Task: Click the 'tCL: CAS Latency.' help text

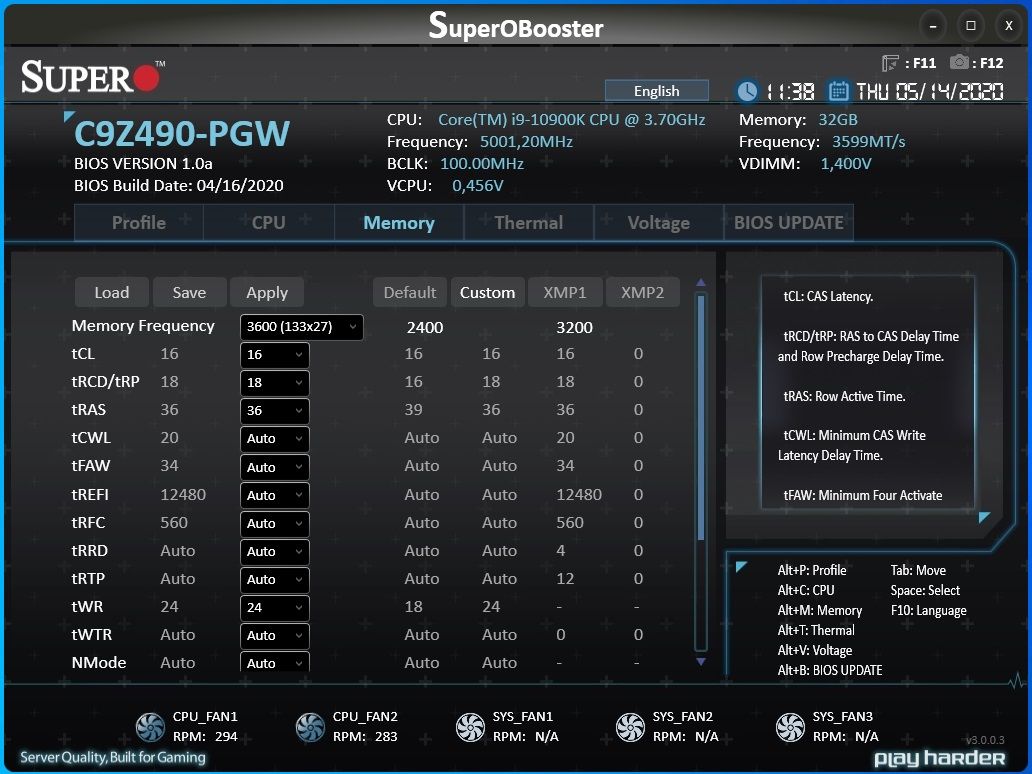Action: coord(828,296)
